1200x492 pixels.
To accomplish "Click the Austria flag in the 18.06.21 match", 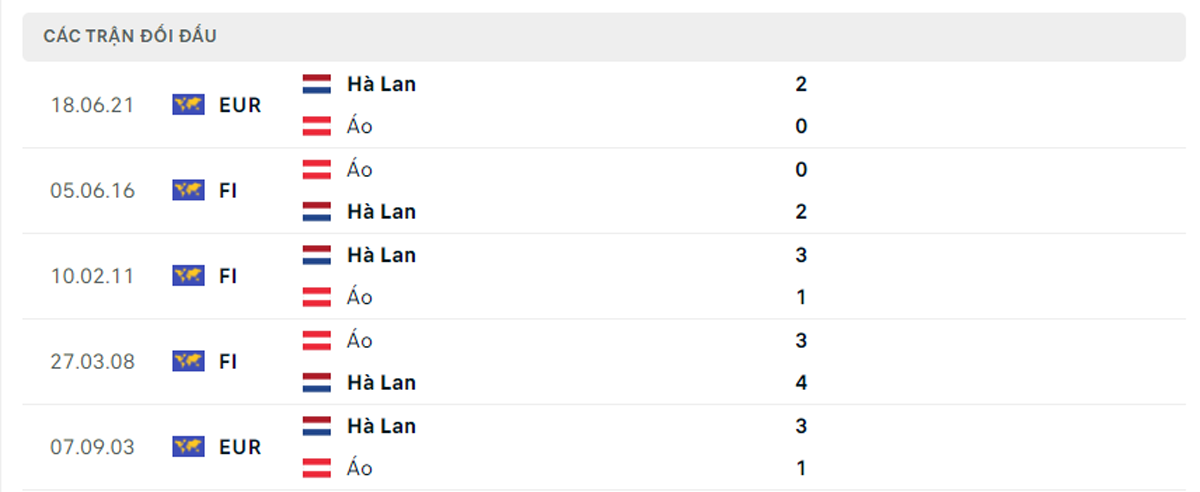I will click(317, 126).
